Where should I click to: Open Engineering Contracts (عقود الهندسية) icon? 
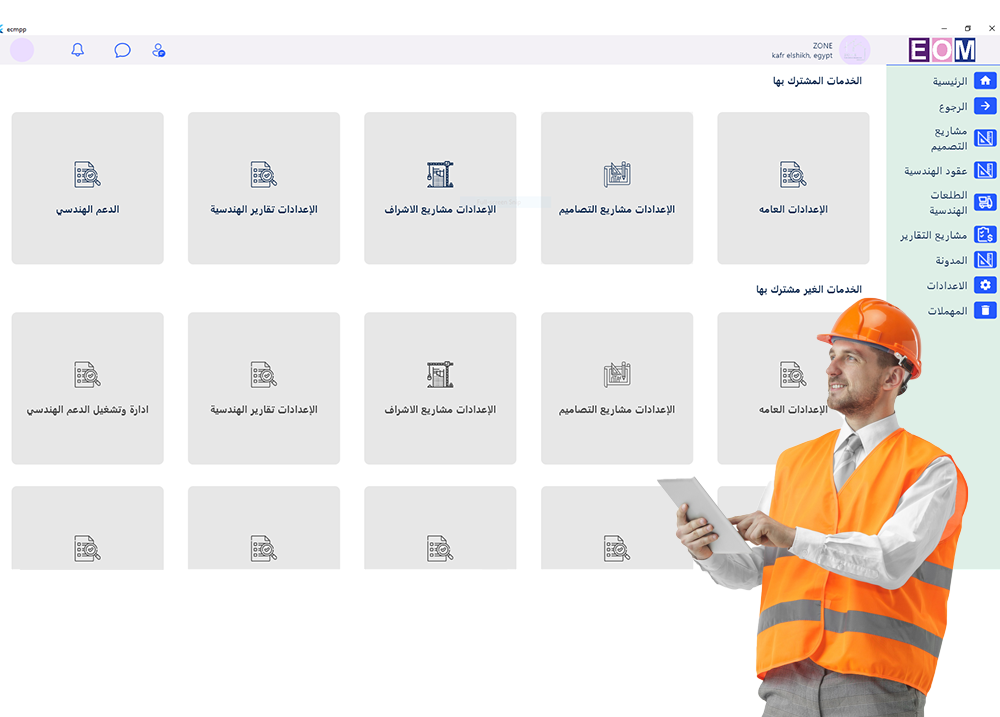(985, 170)
